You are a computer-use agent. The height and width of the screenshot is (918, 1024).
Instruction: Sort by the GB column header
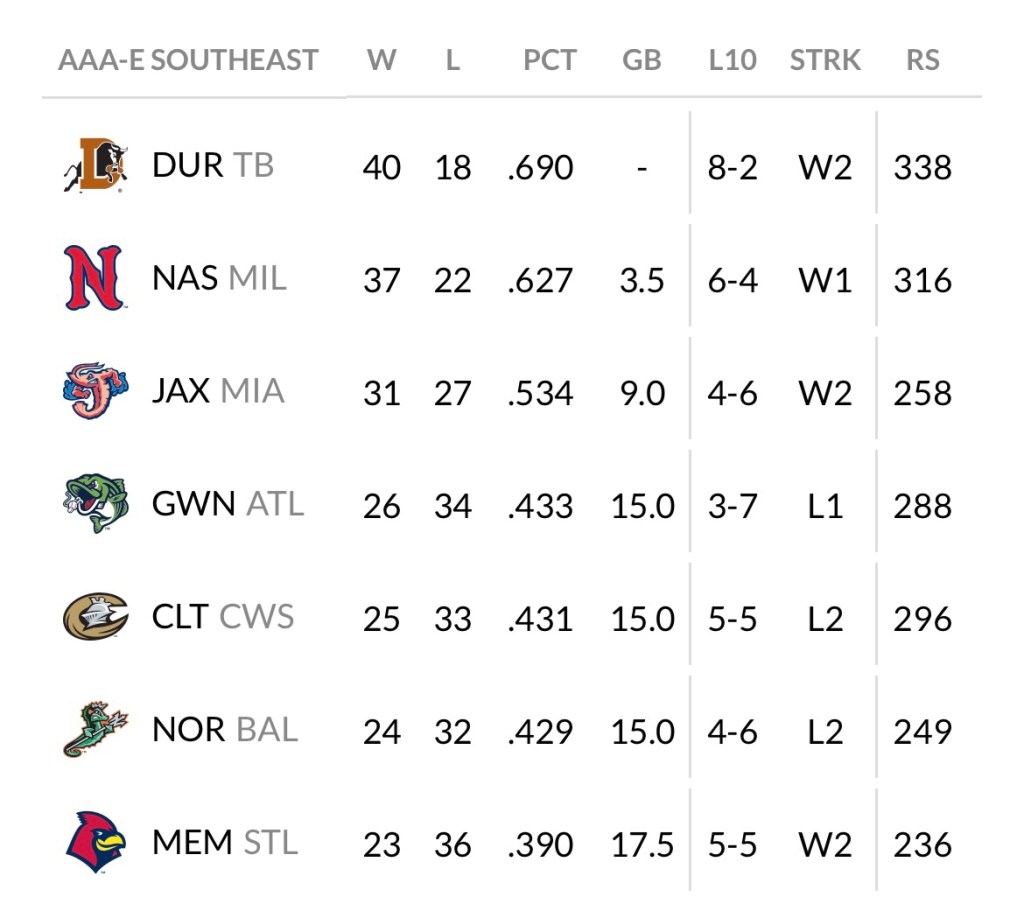pos(641,60)
